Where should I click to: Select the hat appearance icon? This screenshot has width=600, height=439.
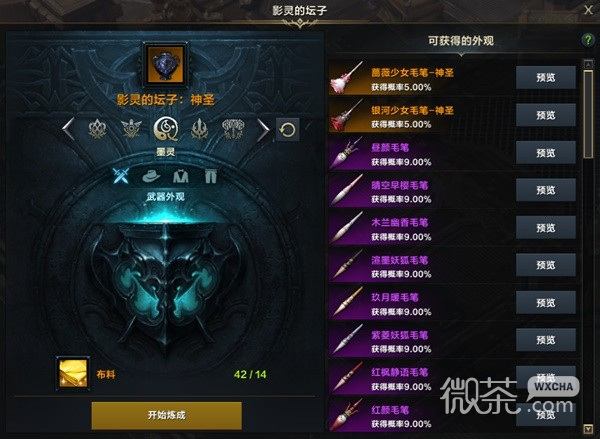[151, 176]
